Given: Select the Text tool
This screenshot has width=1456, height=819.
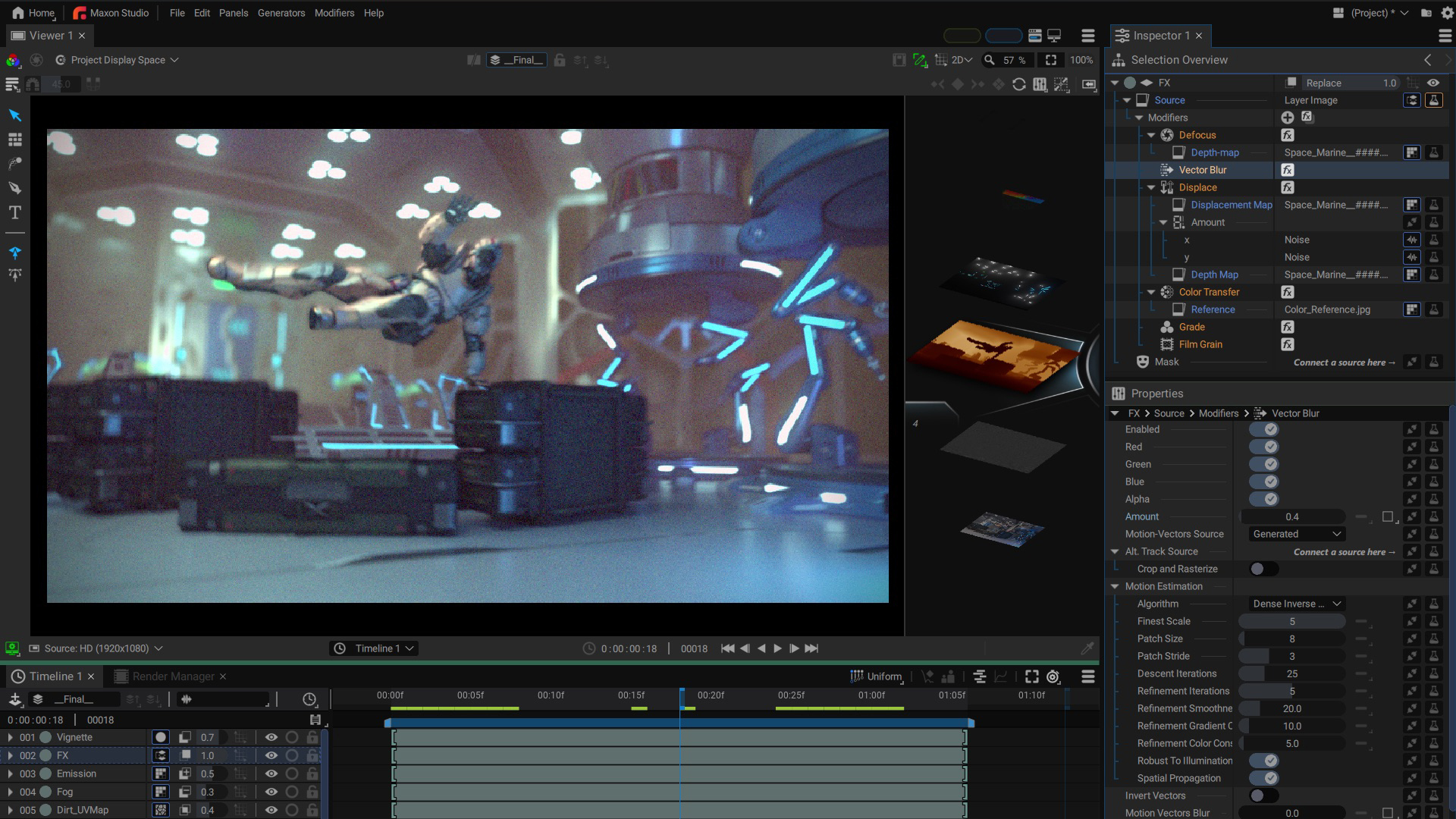Looking at the screenshot, I should 14,212.
